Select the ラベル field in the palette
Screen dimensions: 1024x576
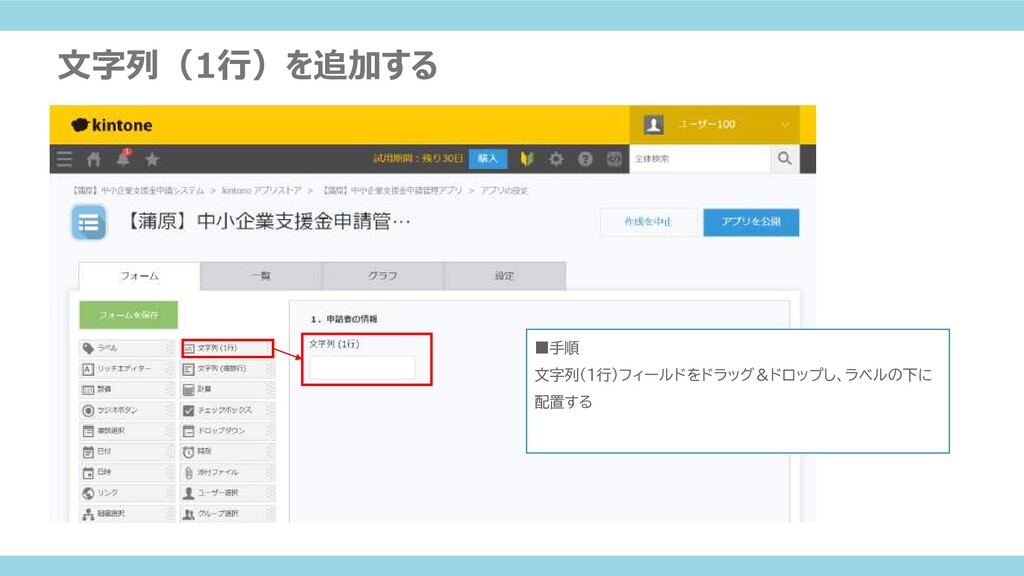(x=127, y=348)
